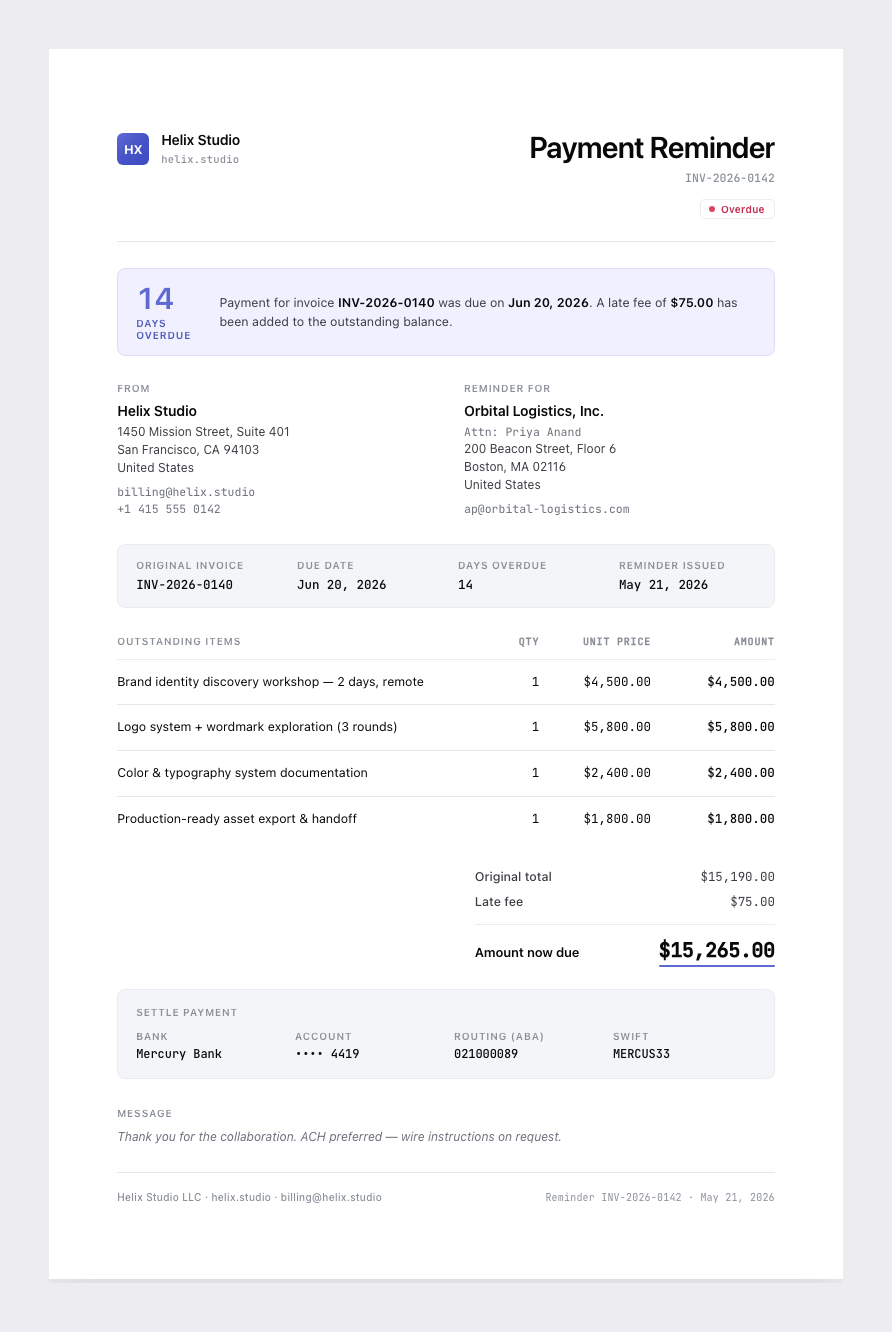Select the Logo system + wordmark exploration row

(446, 727)
